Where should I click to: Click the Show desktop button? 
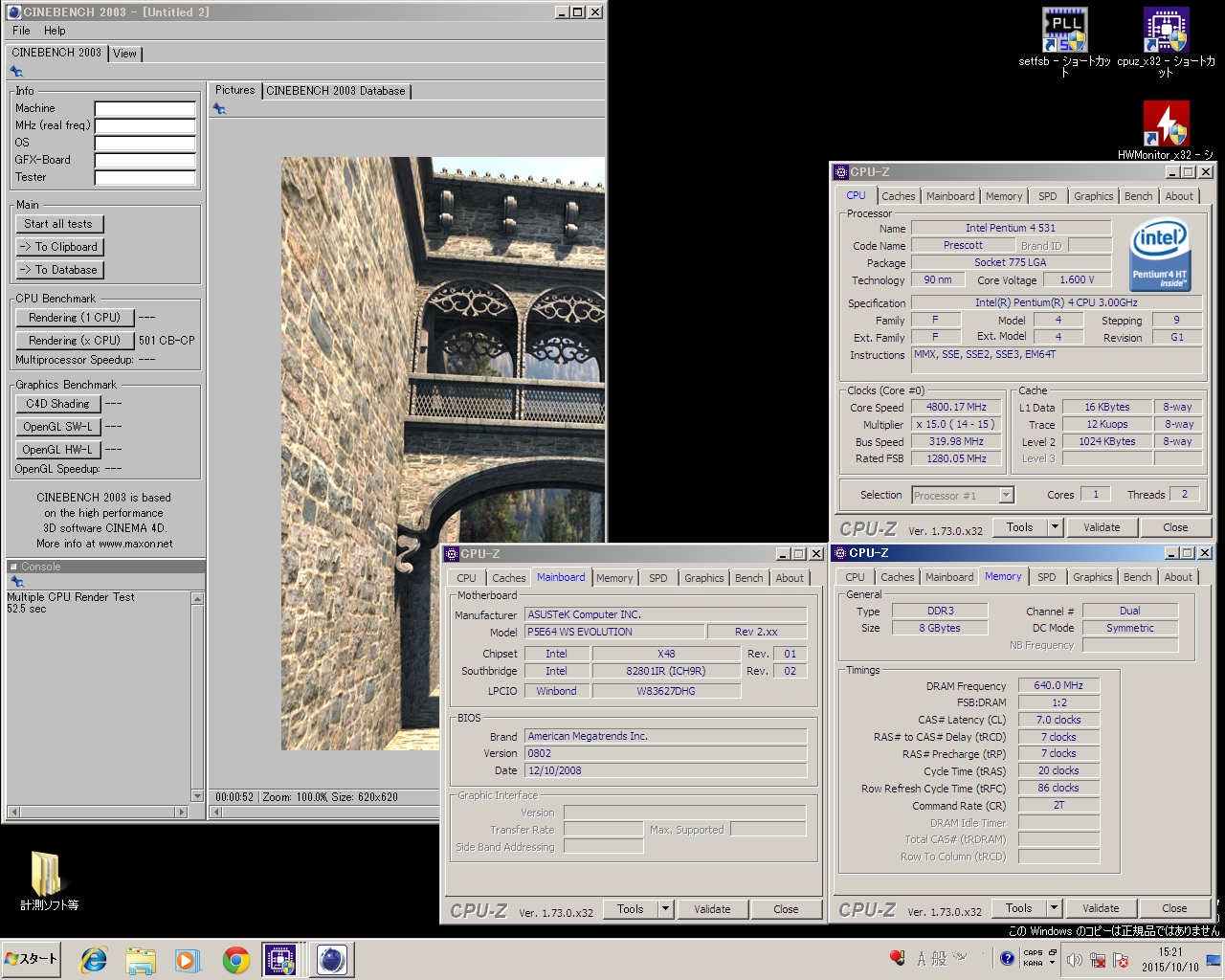click(x=1214, y=960)
